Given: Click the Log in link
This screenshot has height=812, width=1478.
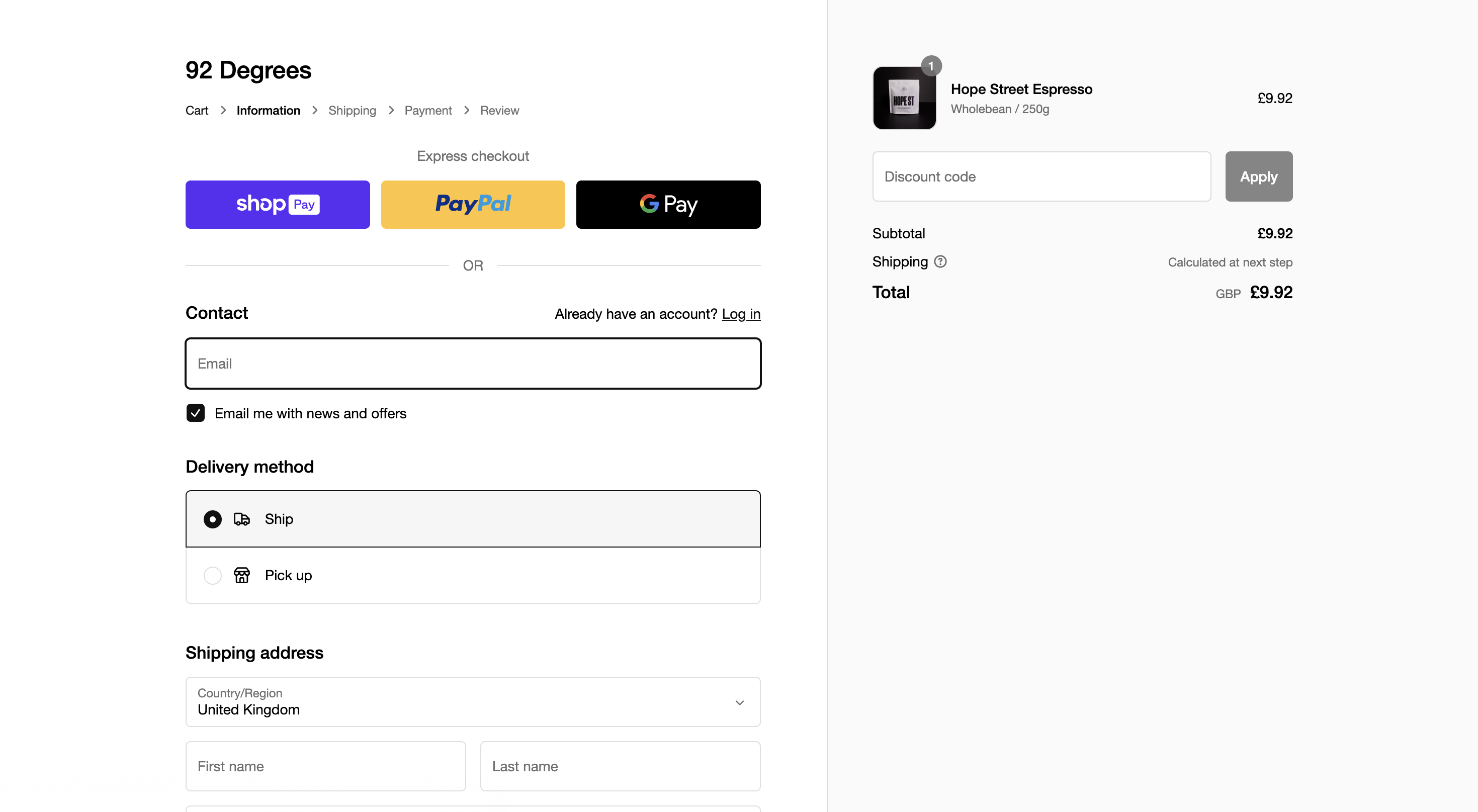Looking at the screenshot, I should click(740, 314).
